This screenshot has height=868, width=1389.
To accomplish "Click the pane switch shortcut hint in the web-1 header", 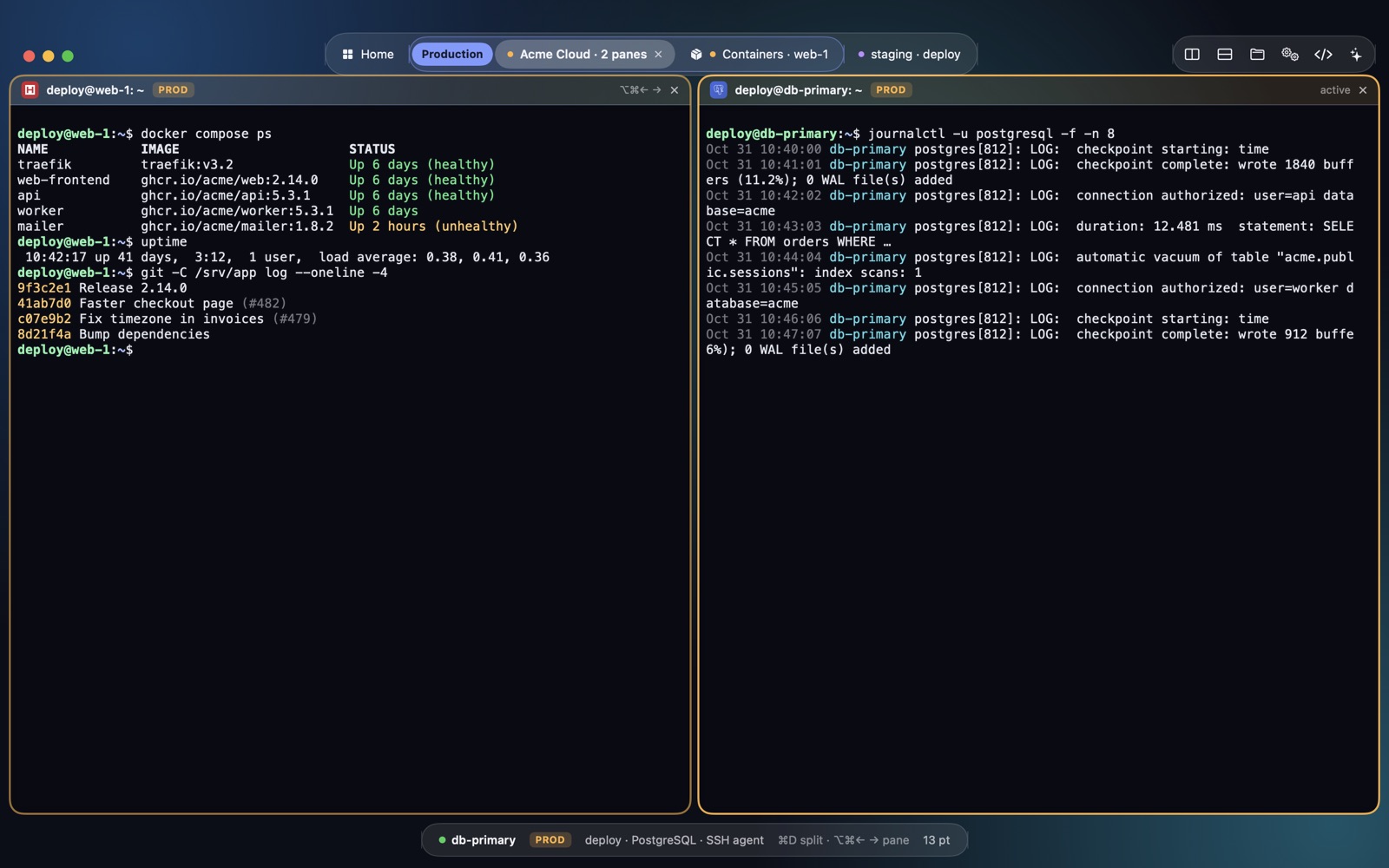I will (x=641, y=89).
